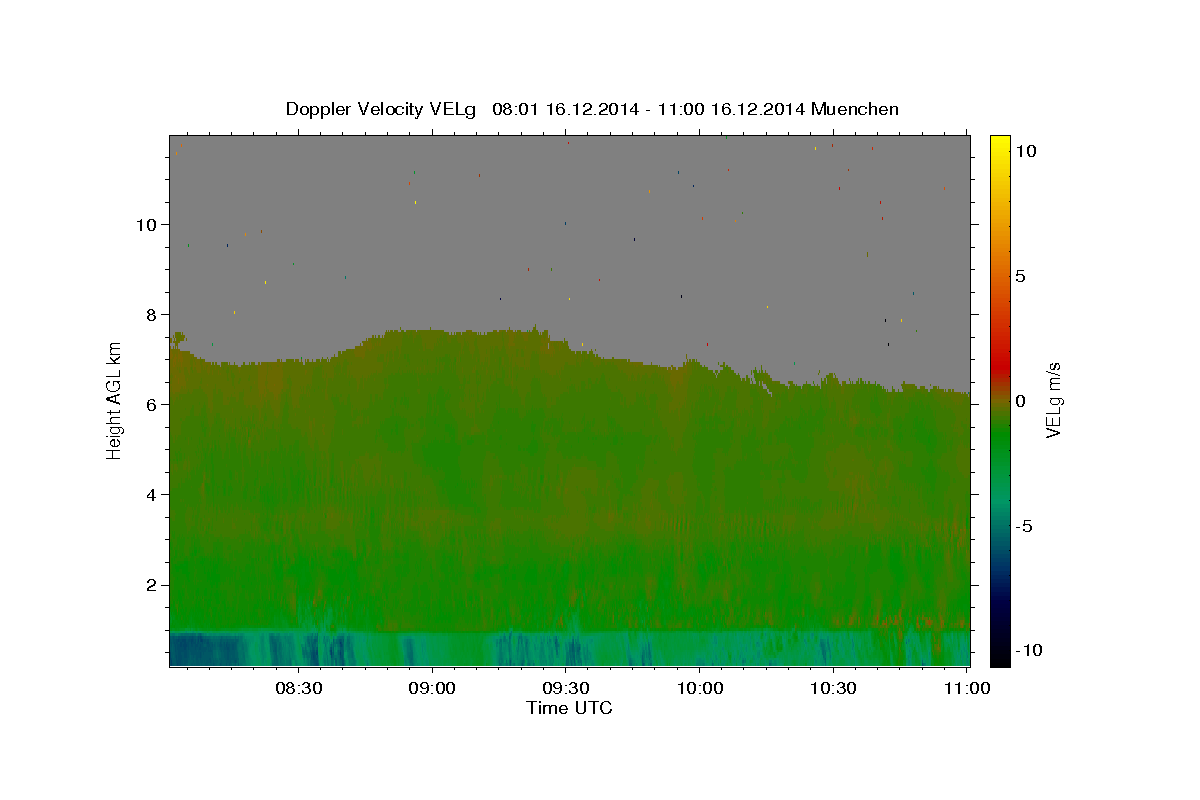1200x800 pixels.
Task: Click colorbar tick label 0
Action: point(1020,401)
